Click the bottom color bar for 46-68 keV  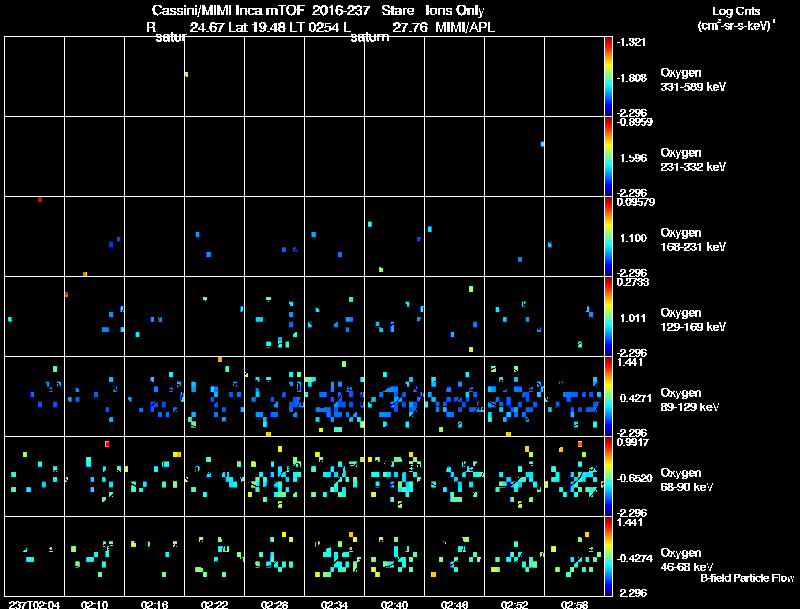pos(608,556)
